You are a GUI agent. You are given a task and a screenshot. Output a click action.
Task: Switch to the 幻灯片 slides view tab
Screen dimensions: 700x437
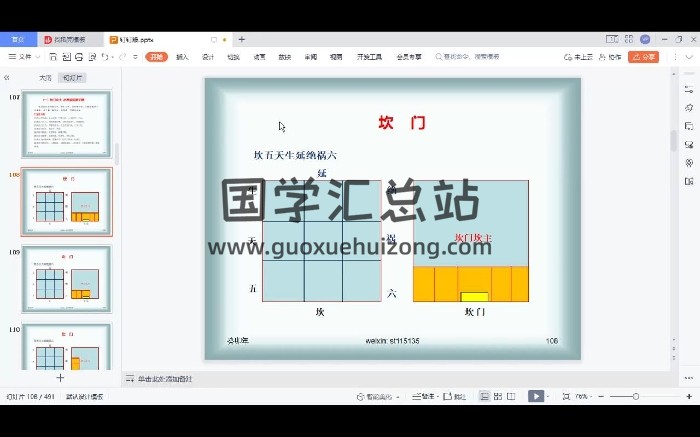(72, 78)
